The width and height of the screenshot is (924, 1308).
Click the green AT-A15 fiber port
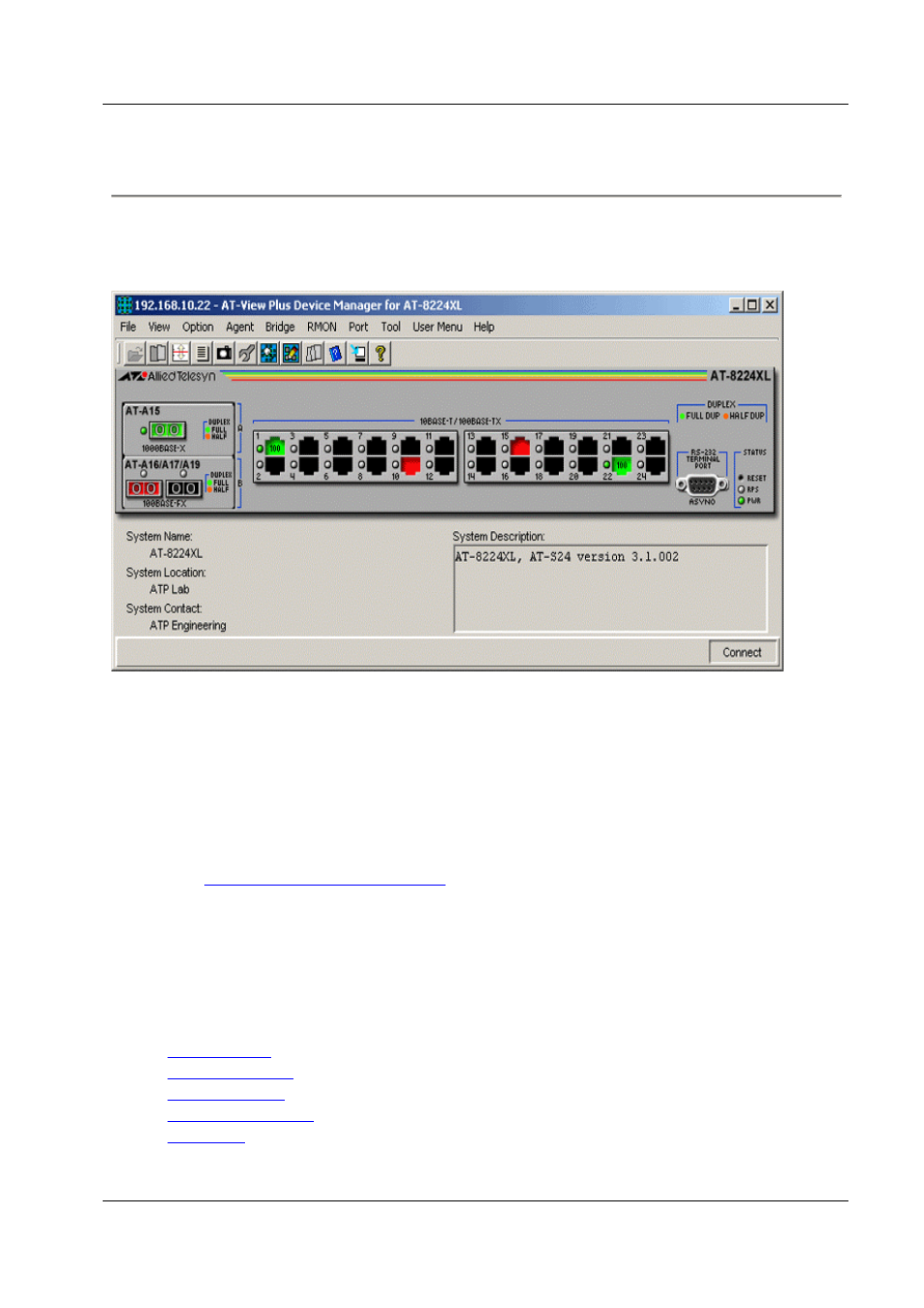pyautogui.click(x=168, y=430)
